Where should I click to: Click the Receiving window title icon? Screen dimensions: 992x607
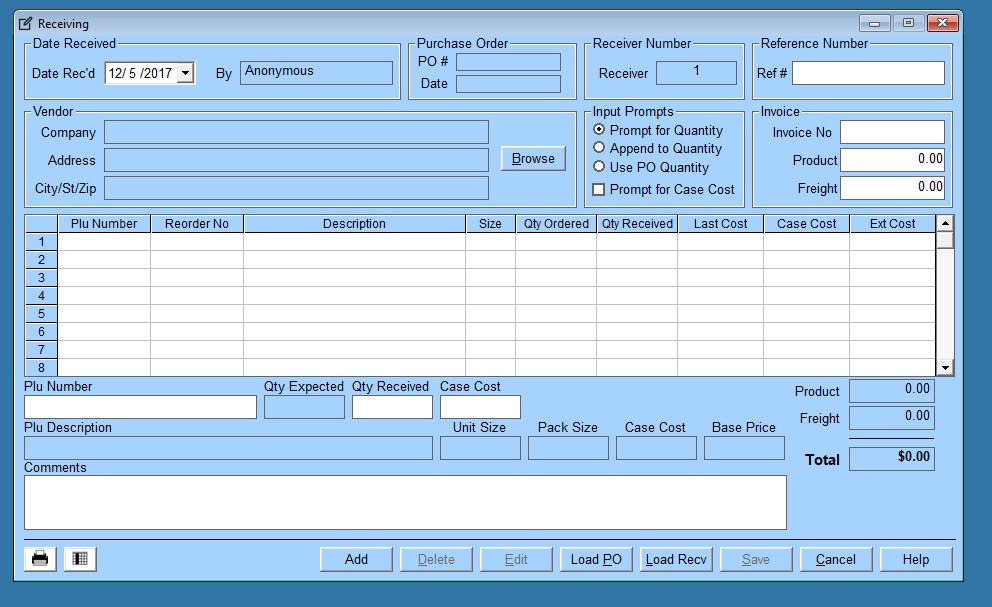click(25, 23)
